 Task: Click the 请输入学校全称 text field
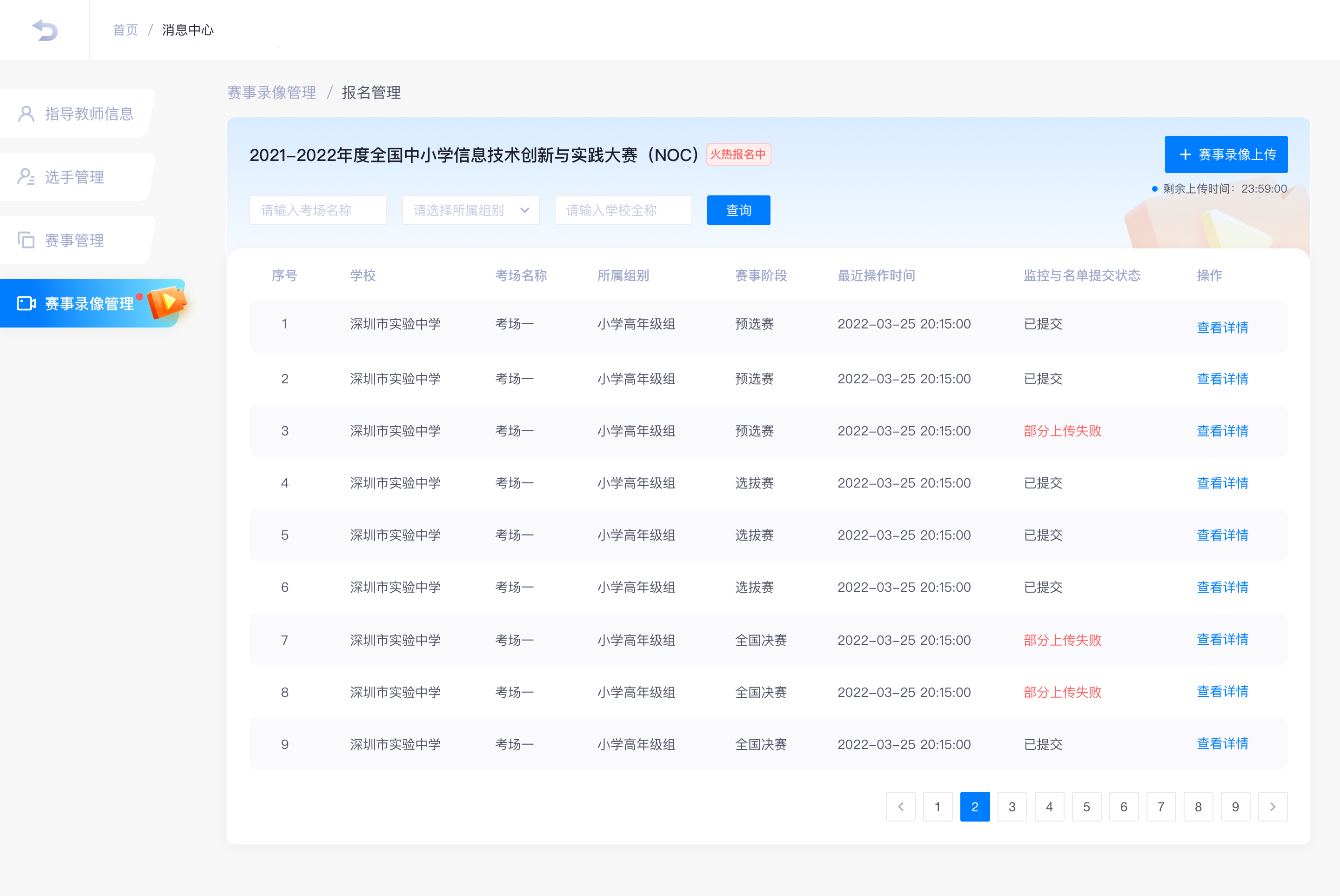coord(623,210)
